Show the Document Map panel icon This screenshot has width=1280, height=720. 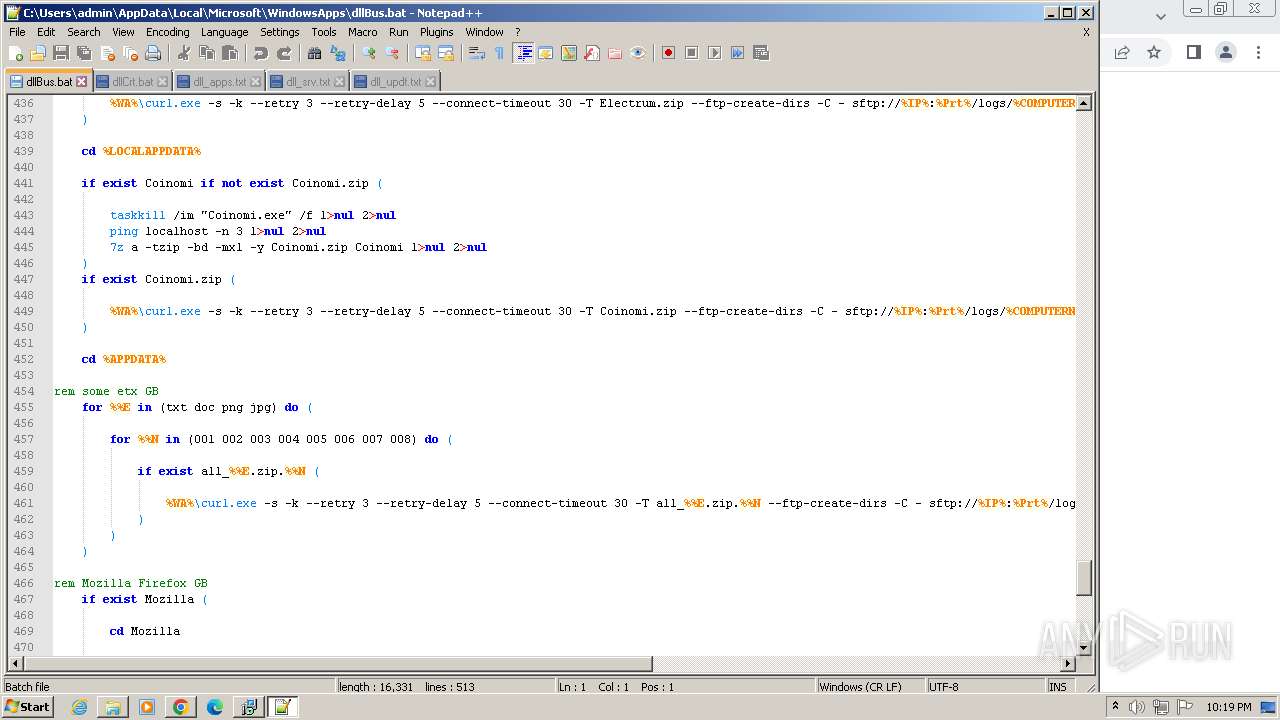point(569,53)
